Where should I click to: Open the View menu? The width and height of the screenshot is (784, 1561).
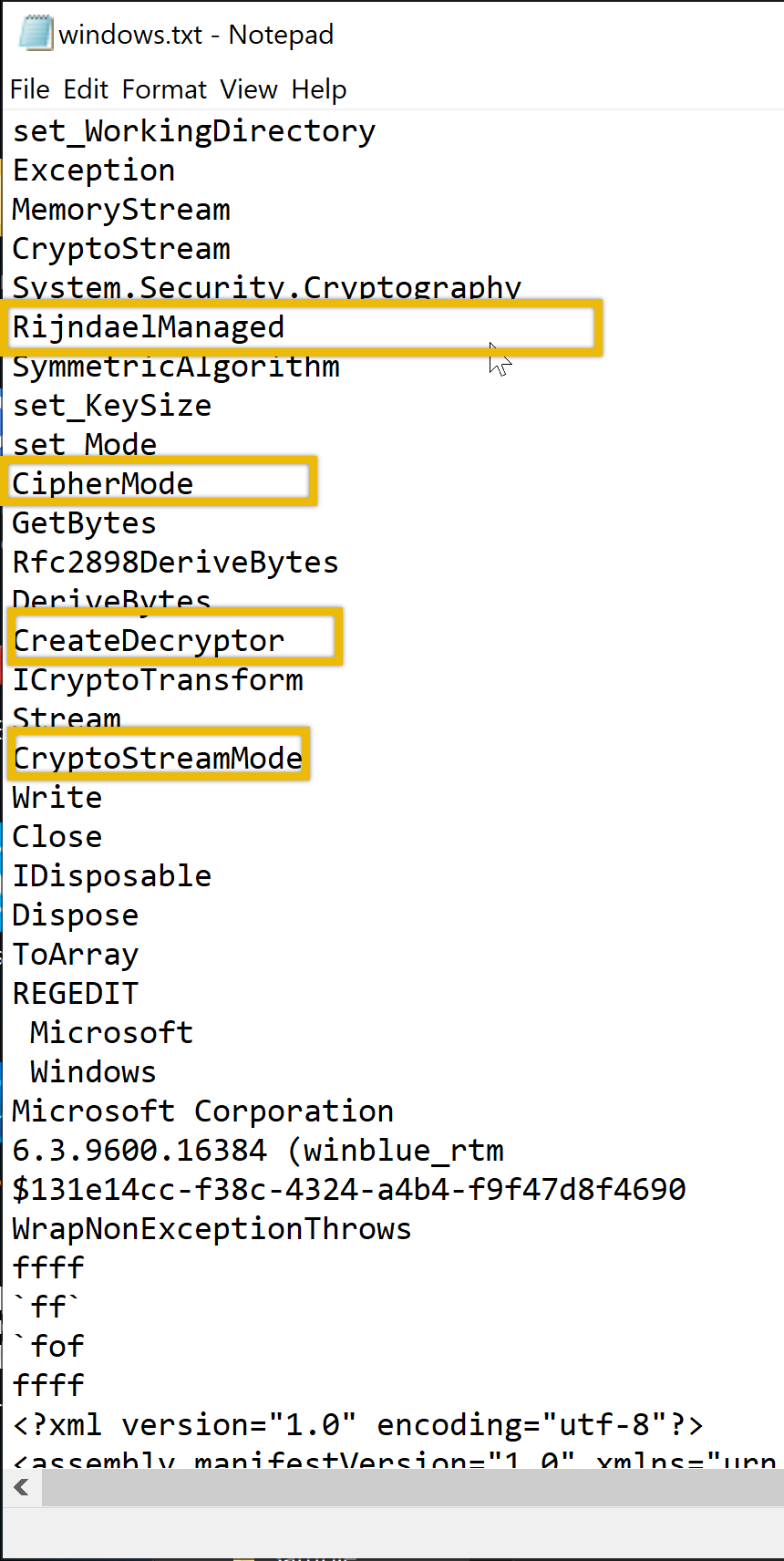pyautogui.click(x=248, y=89)
